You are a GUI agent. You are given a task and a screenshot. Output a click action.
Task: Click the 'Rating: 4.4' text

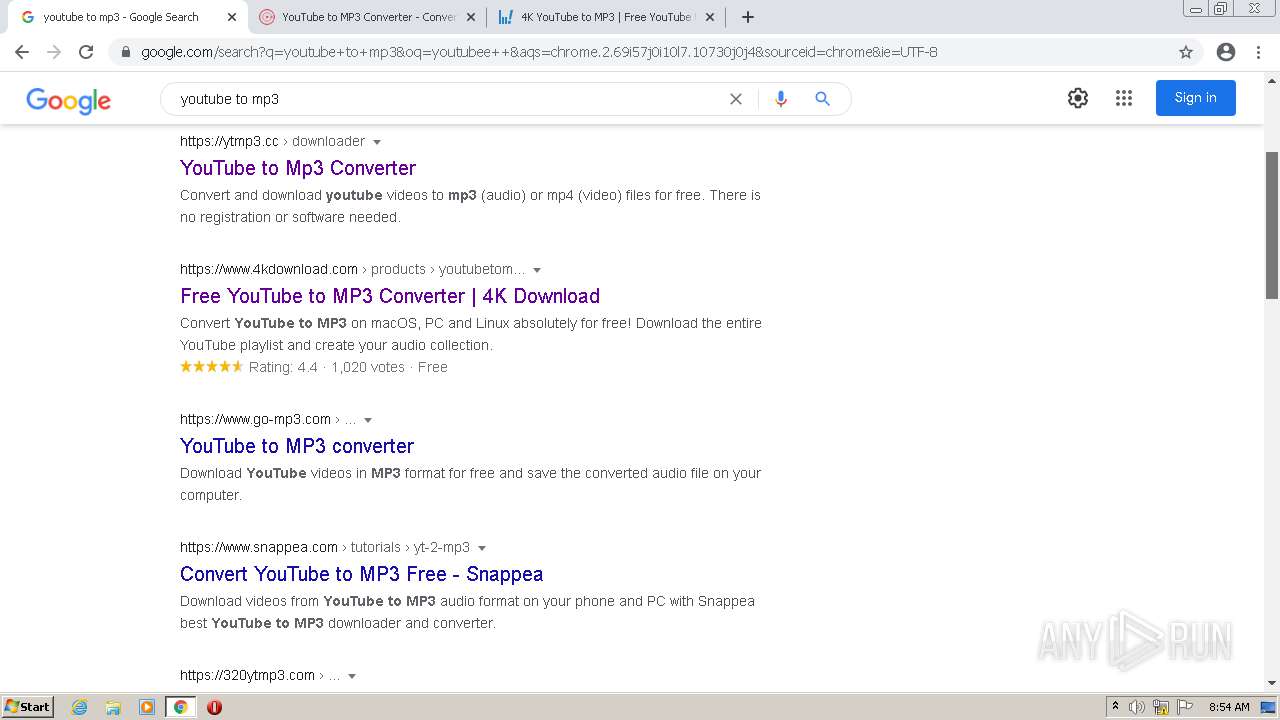[x=283, y=367]
